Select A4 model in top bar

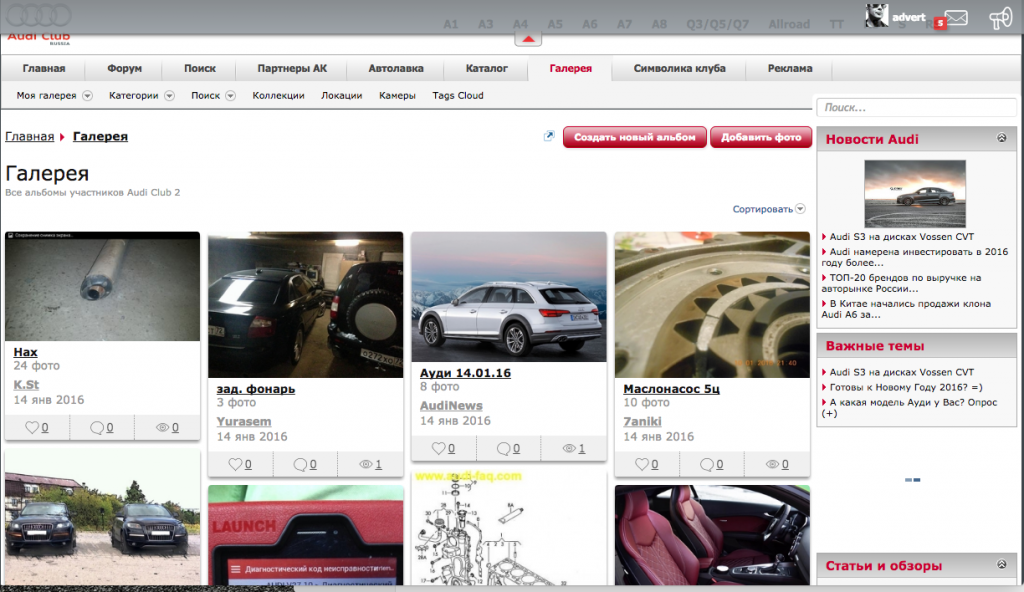(520, 24)
